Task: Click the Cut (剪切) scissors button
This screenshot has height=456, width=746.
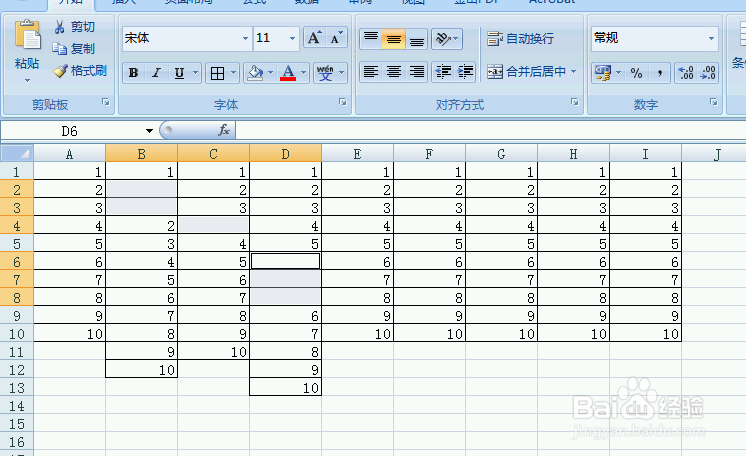Action: (74, 27)
